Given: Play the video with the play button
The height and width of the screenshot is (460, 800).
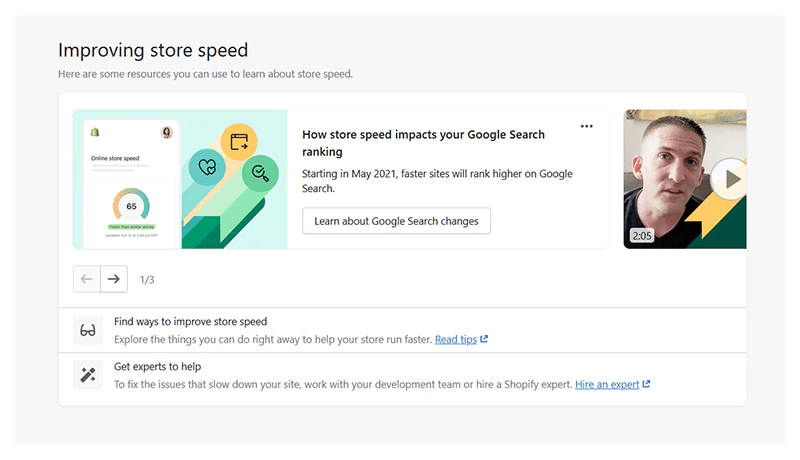Looking at the screenshot, I should coord(732,179).
